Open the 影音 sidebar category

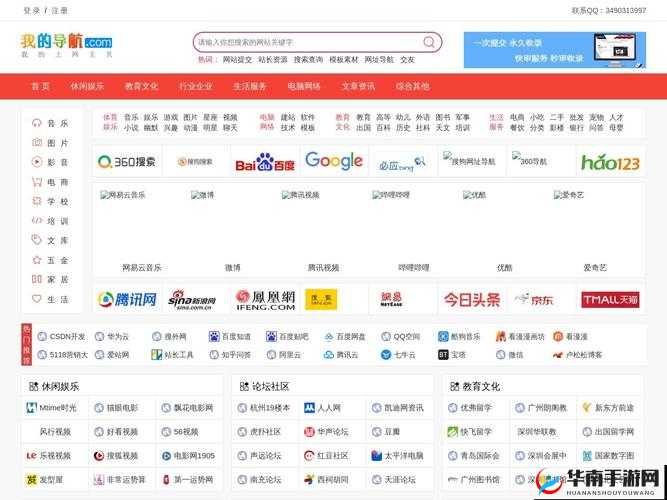tap(51, 163)
